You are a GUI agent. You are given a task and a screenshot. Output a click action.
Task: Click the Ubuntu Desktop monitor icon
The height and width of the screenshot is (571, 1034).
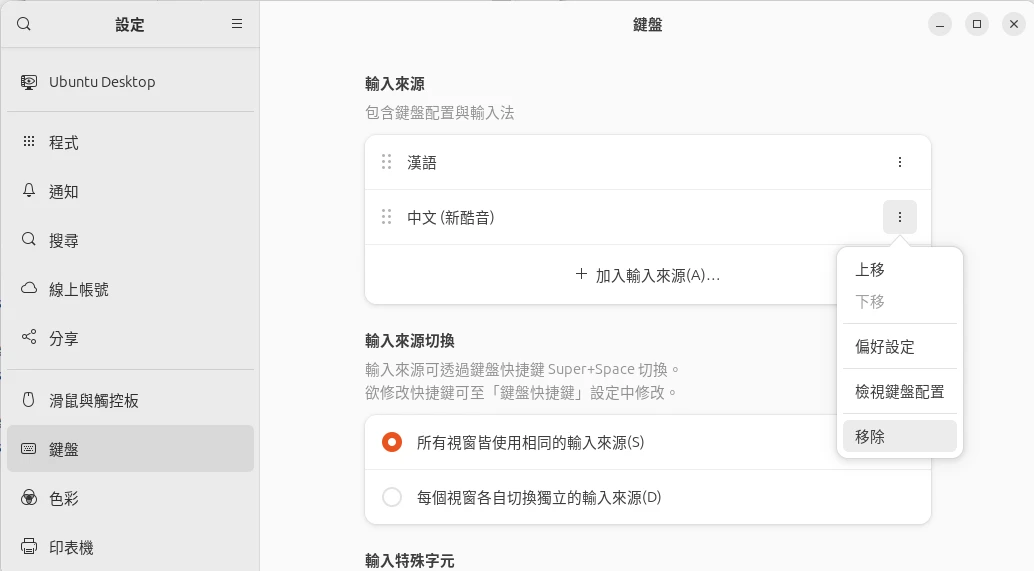(x=29, y=82)
